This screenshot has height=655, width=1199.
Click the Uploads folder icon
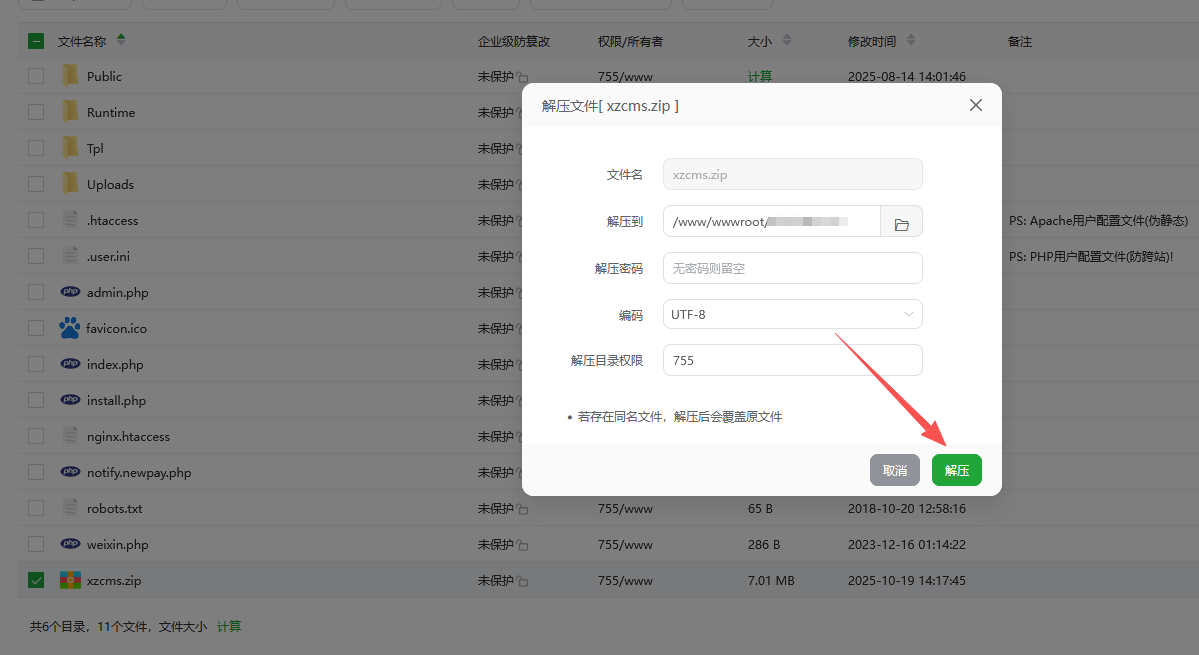pos(70,184)
